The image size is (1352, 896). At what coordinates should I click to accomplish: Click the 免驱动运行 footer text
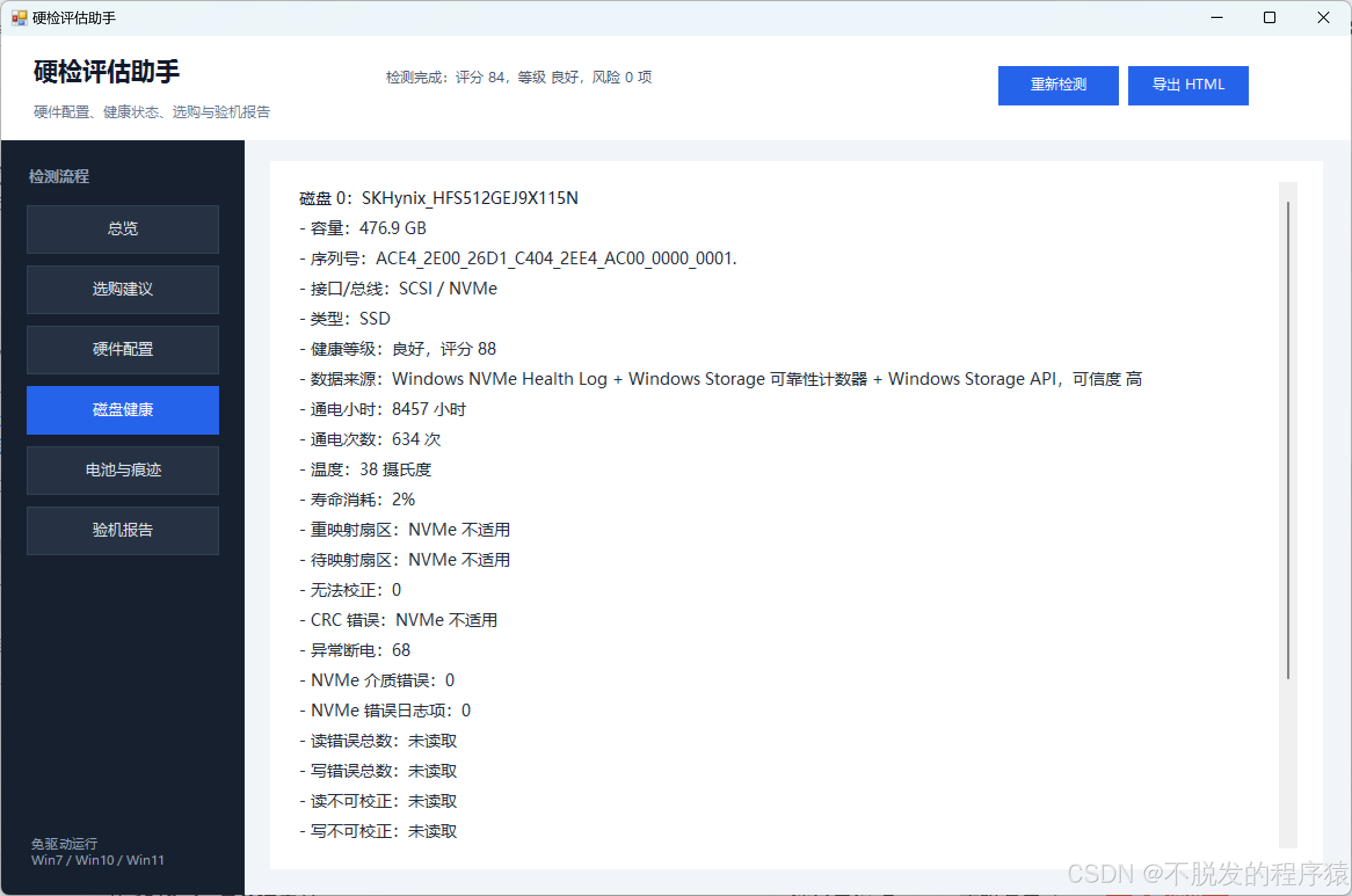64,843
